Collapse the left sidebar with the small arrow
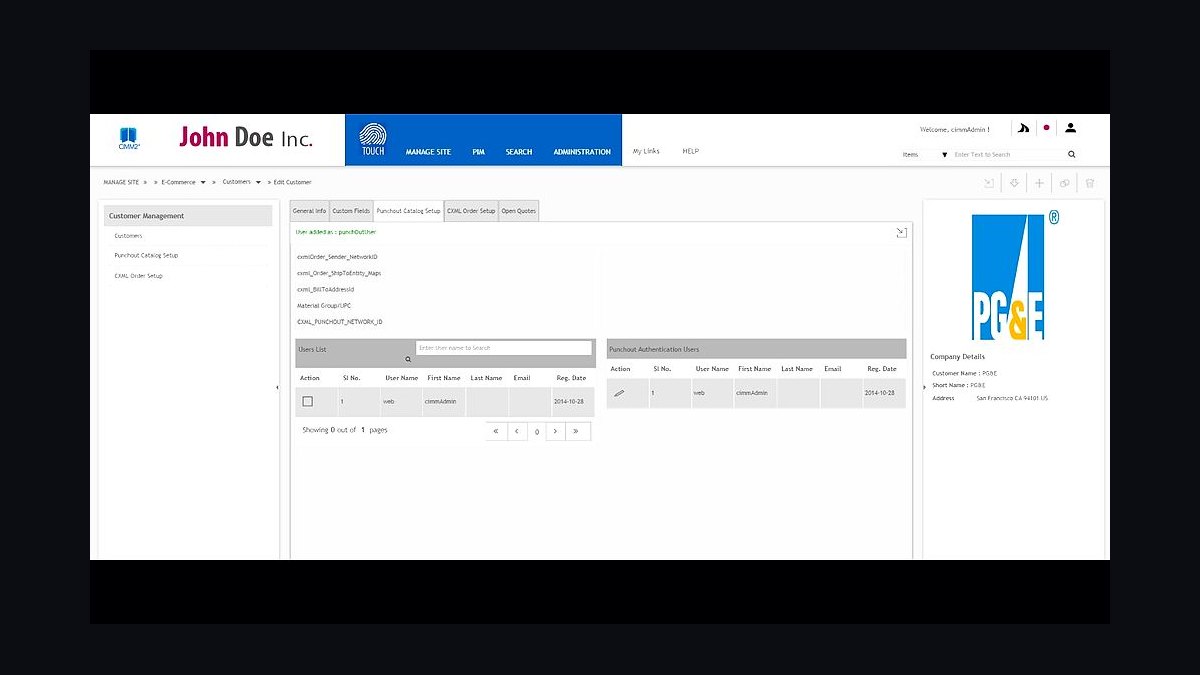Screen dimensions: 1200x675 click(x=277, y=387)
